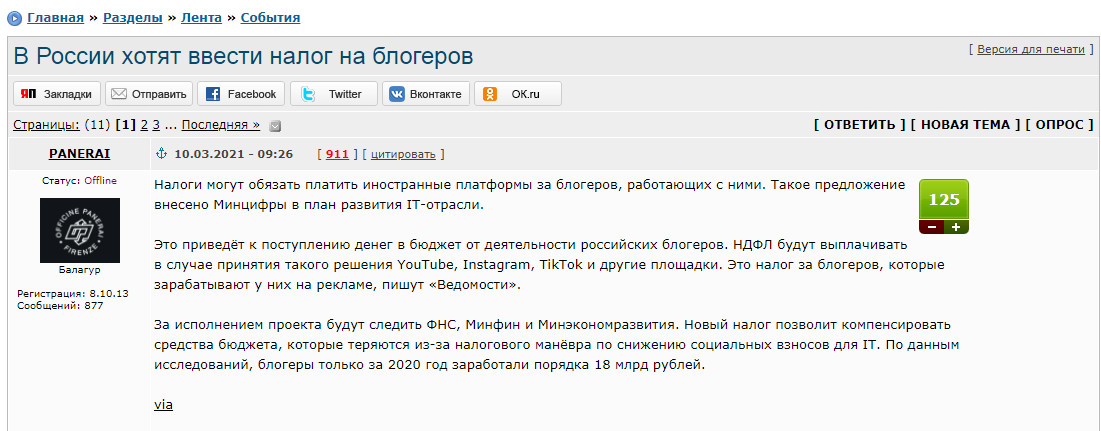Go to page 2 of the thread
Image resolution: width=1101 pixels, height=431 pixels.
point(144,125)
